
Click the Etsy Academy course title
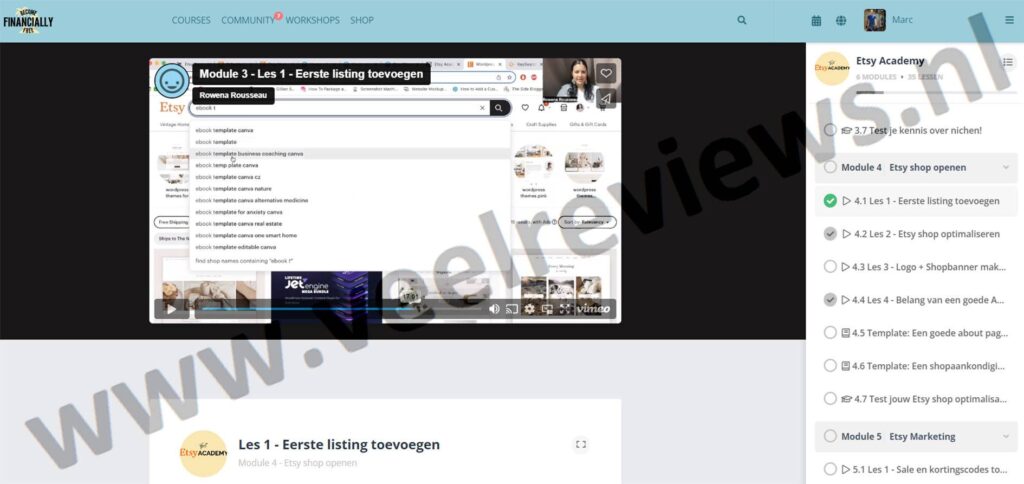point(890,61)
